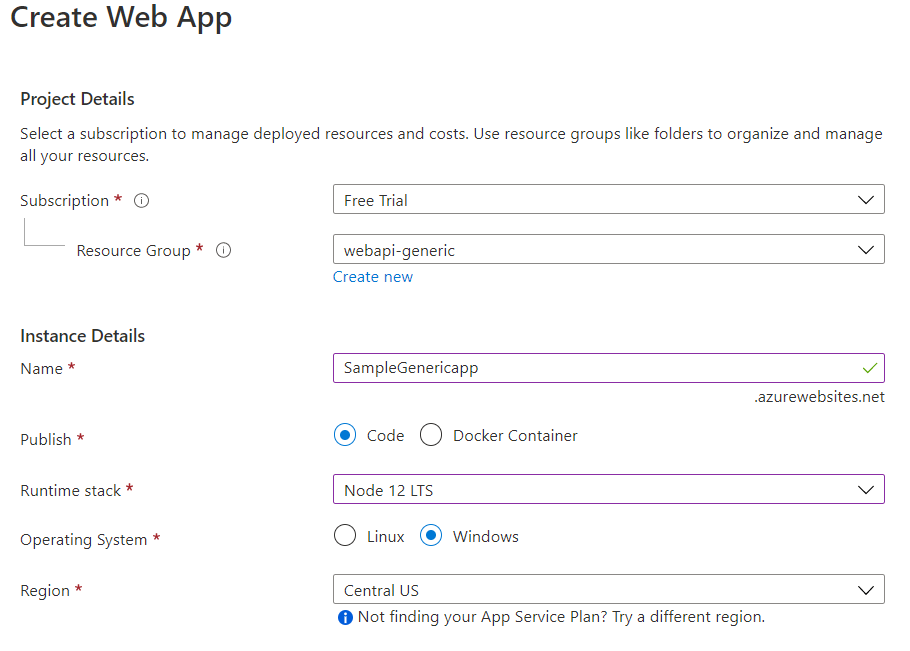This screenshot has height=651, width=910.
Task: Click the 'Not finding your App Service Plan' message
Action: click(561, 617)
